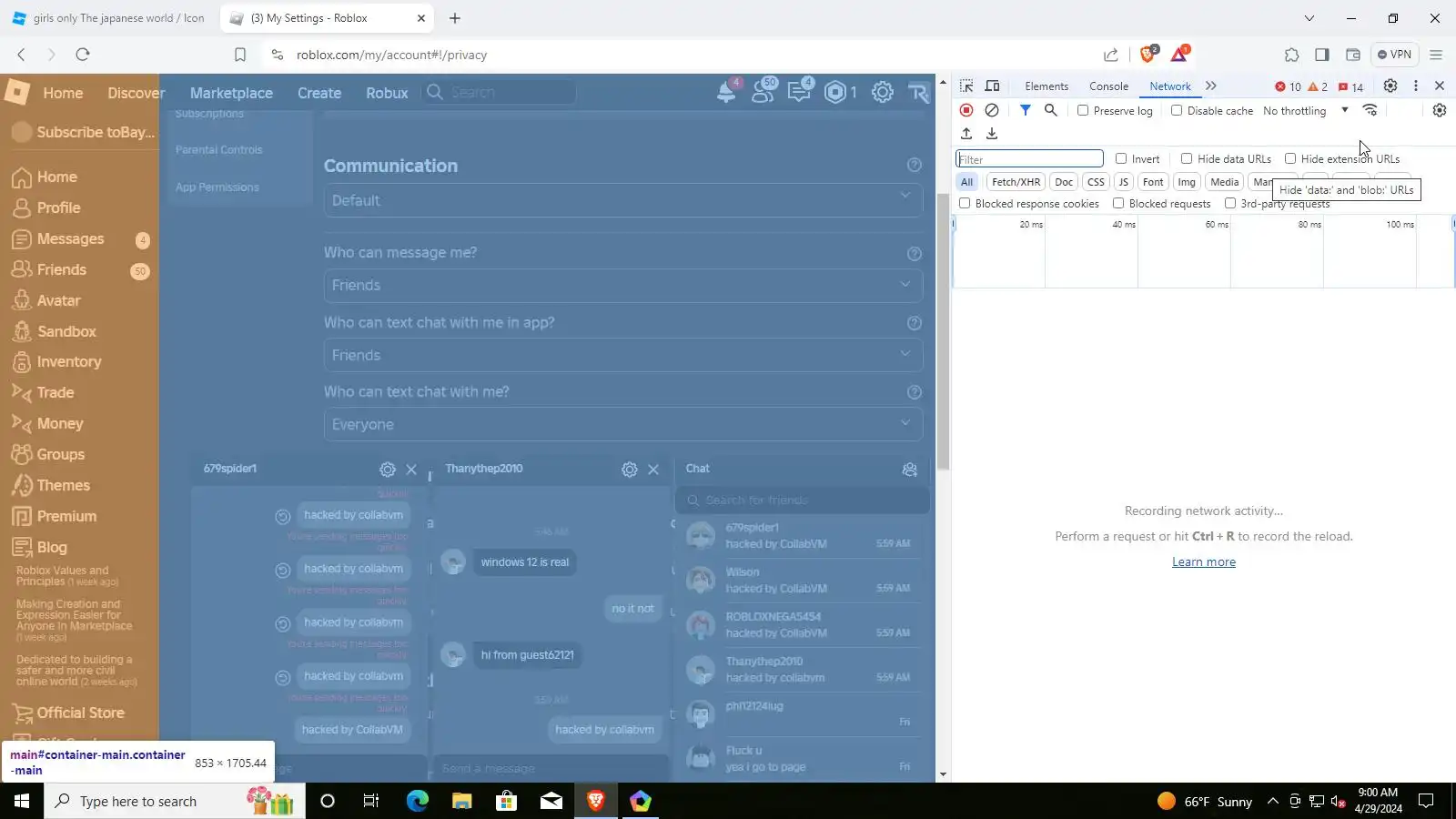This screenshot has height=819, width=1456.
Task: Open Inventory in the Roblox sidebar
Action: (69, 362)
